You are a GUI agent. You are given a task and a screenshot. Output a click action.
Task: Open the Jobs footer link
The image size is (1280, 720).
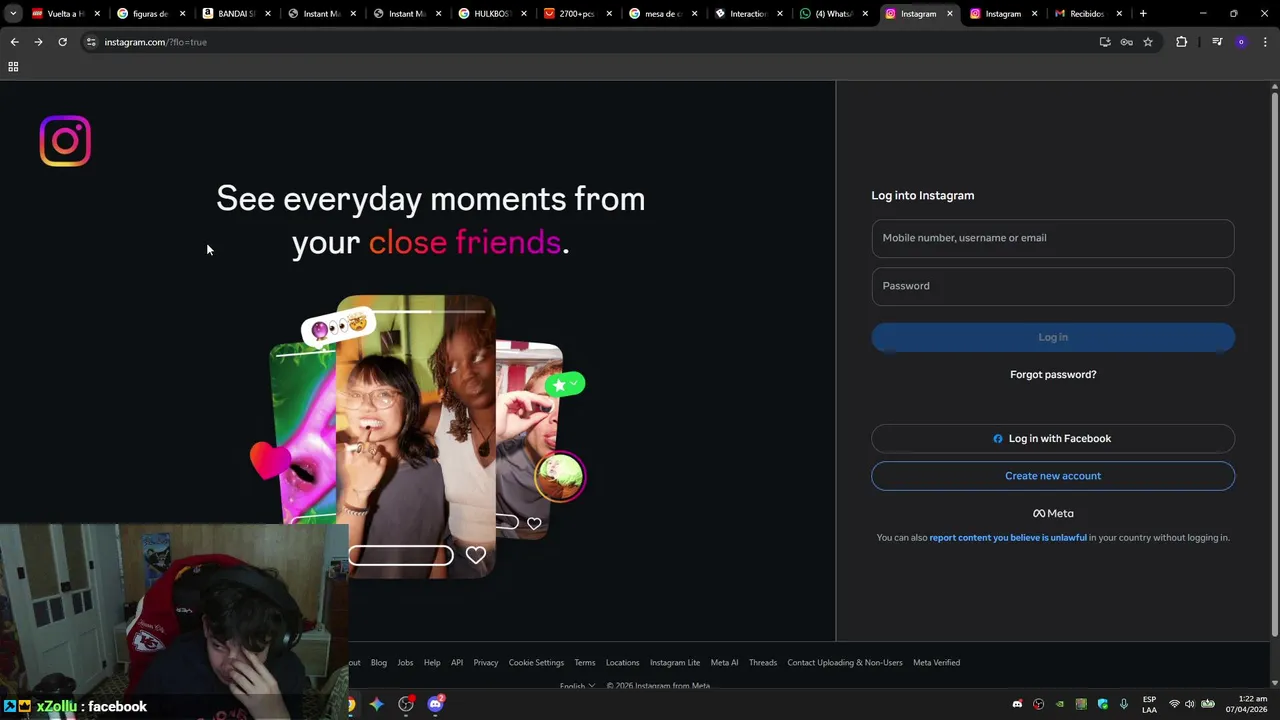tap(405, 663)
